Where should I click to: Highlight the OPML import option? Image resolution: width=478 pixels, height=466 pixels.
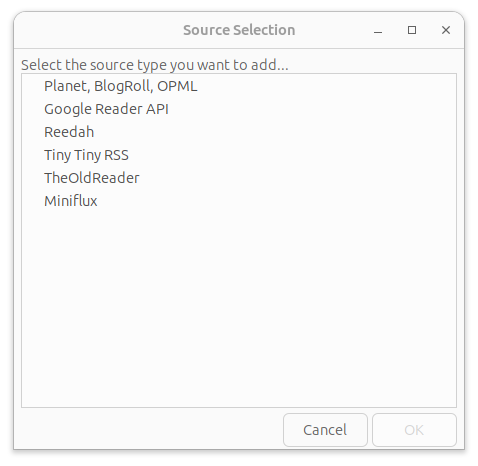[239, 86]
